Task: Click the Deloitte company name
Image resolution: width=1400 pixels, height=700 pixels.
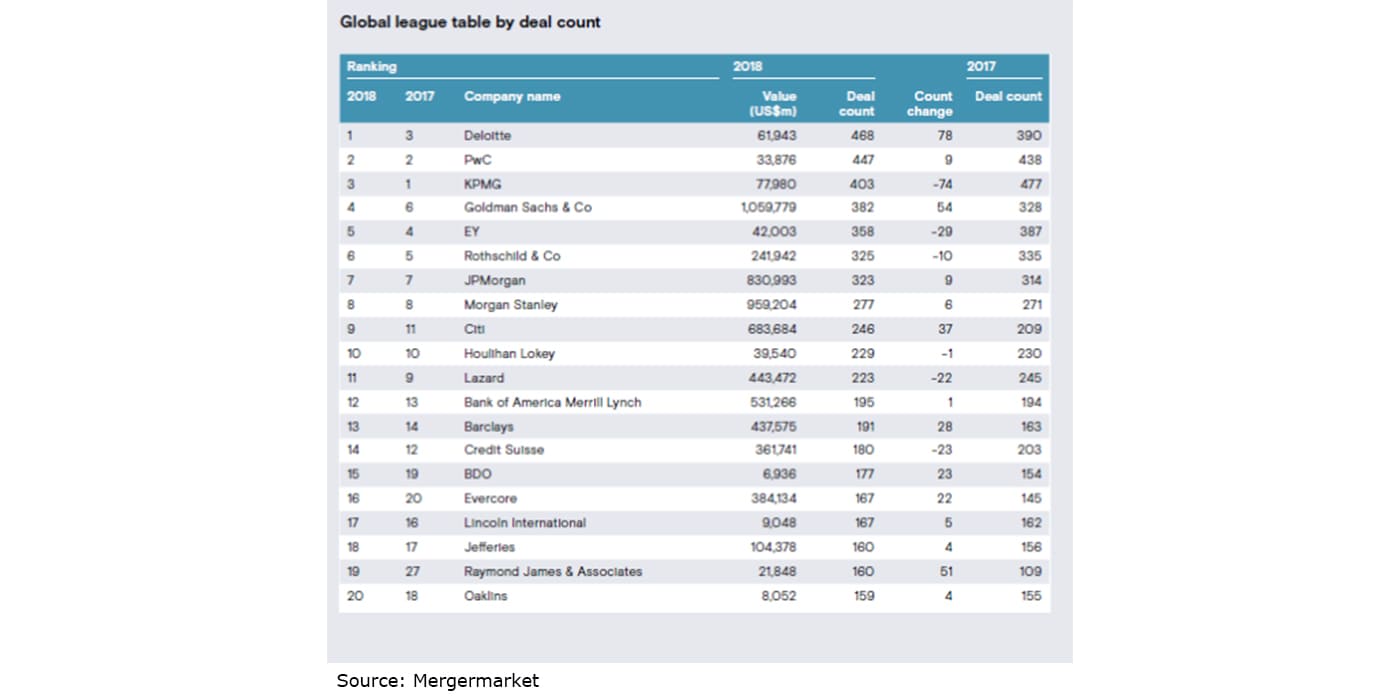Action: (x=488, y=135)
